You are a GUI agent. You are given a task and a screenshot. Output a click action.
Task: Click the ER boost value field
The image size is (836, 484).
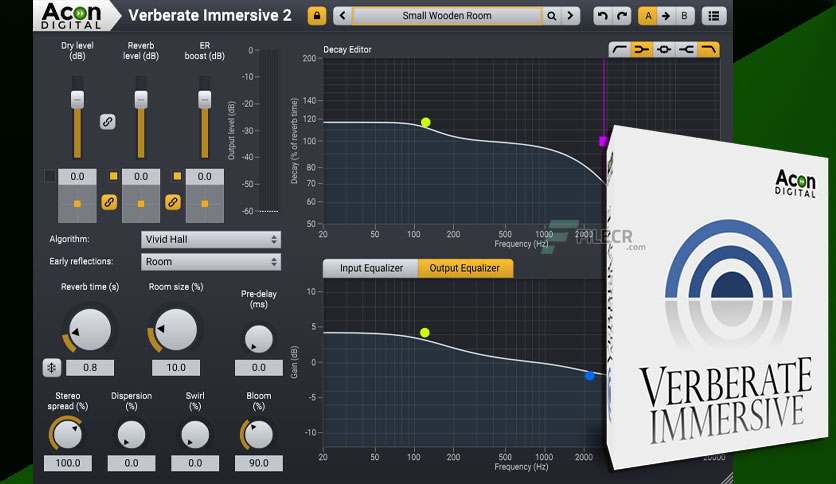pos(205,176)
